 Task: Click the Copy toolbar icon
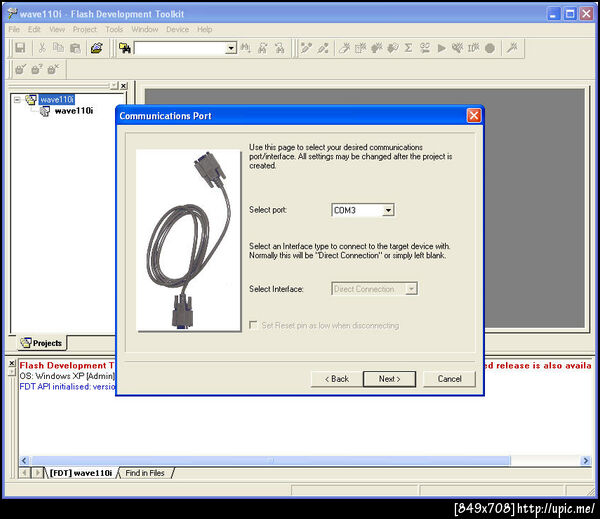pyautogui.click(x=59, y=48)
